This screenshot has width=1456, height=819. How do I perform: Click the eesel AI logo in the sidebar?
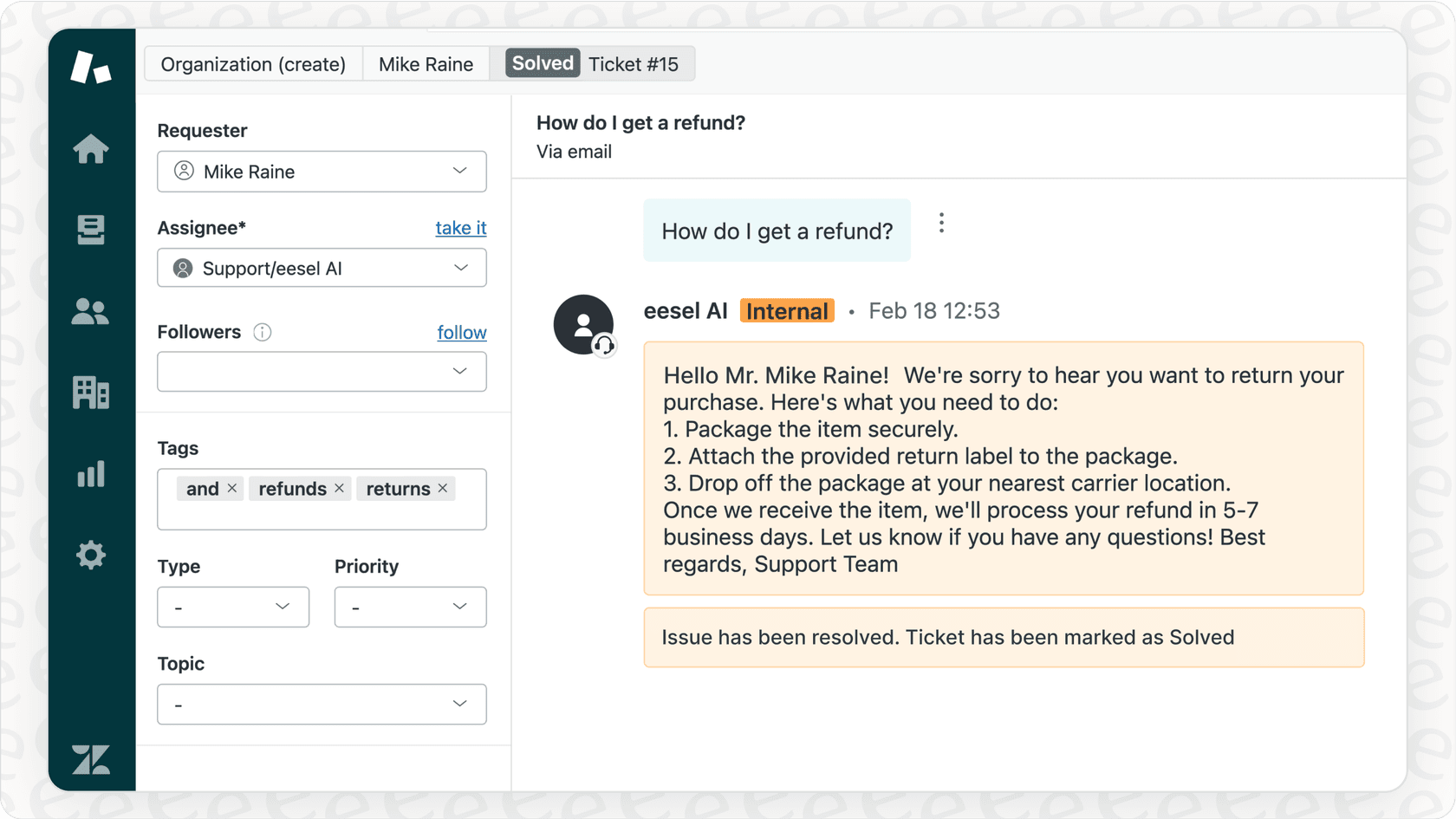pyautogui.click(x=91, y=65)
